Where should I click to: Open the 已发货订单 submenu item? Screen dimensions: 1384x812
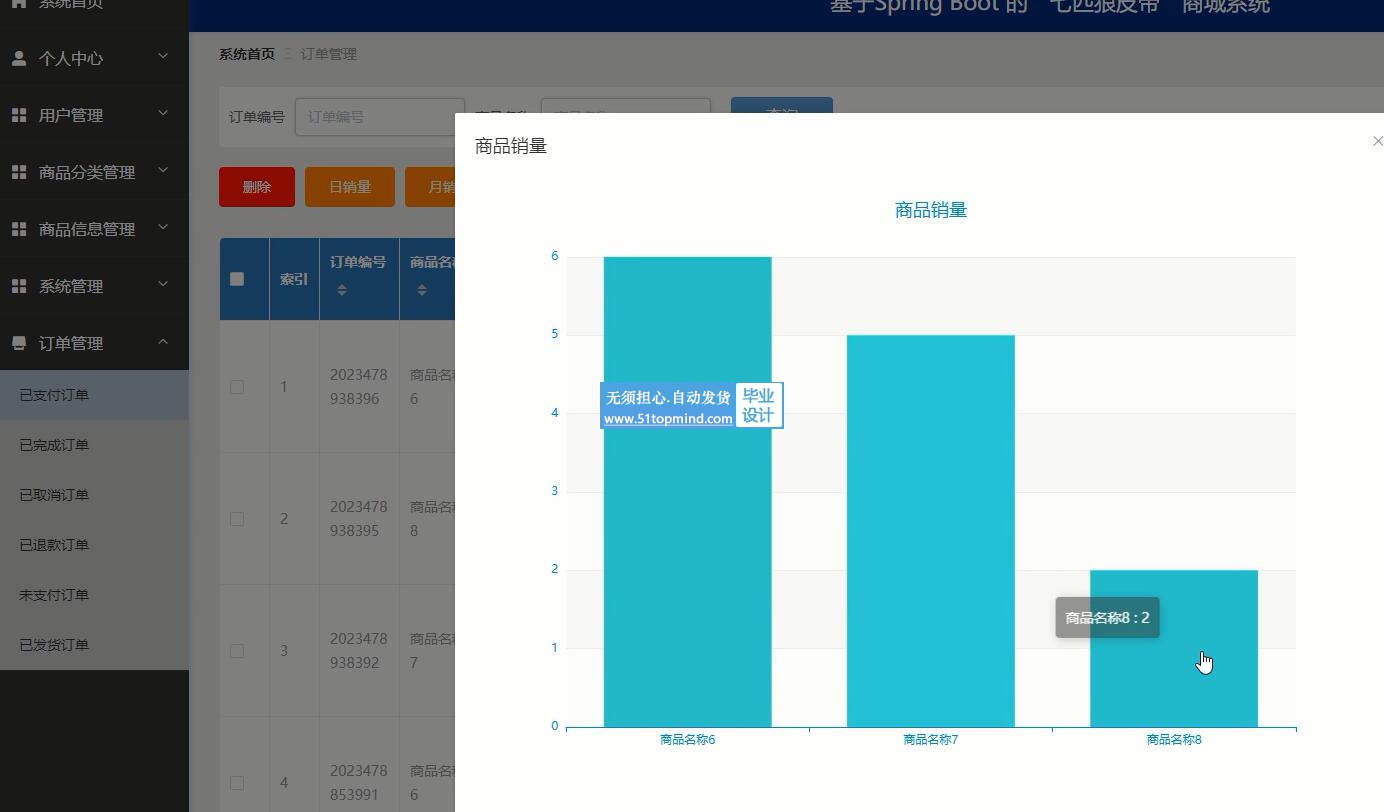94,645
